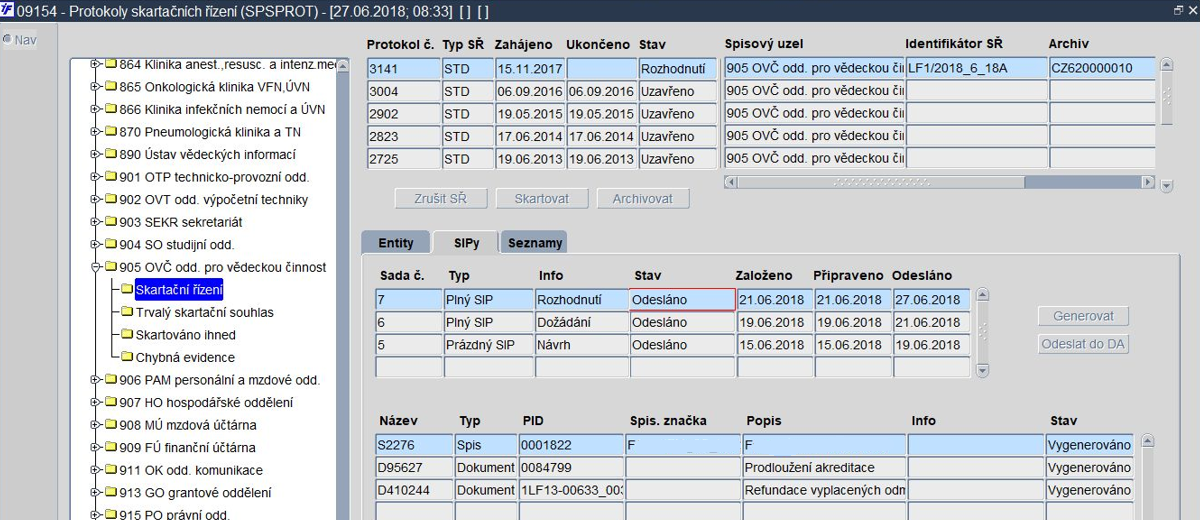This screenshot has width=1200, height=520.
Task: Click the application icon in the title bar
Action: (9, 9)
